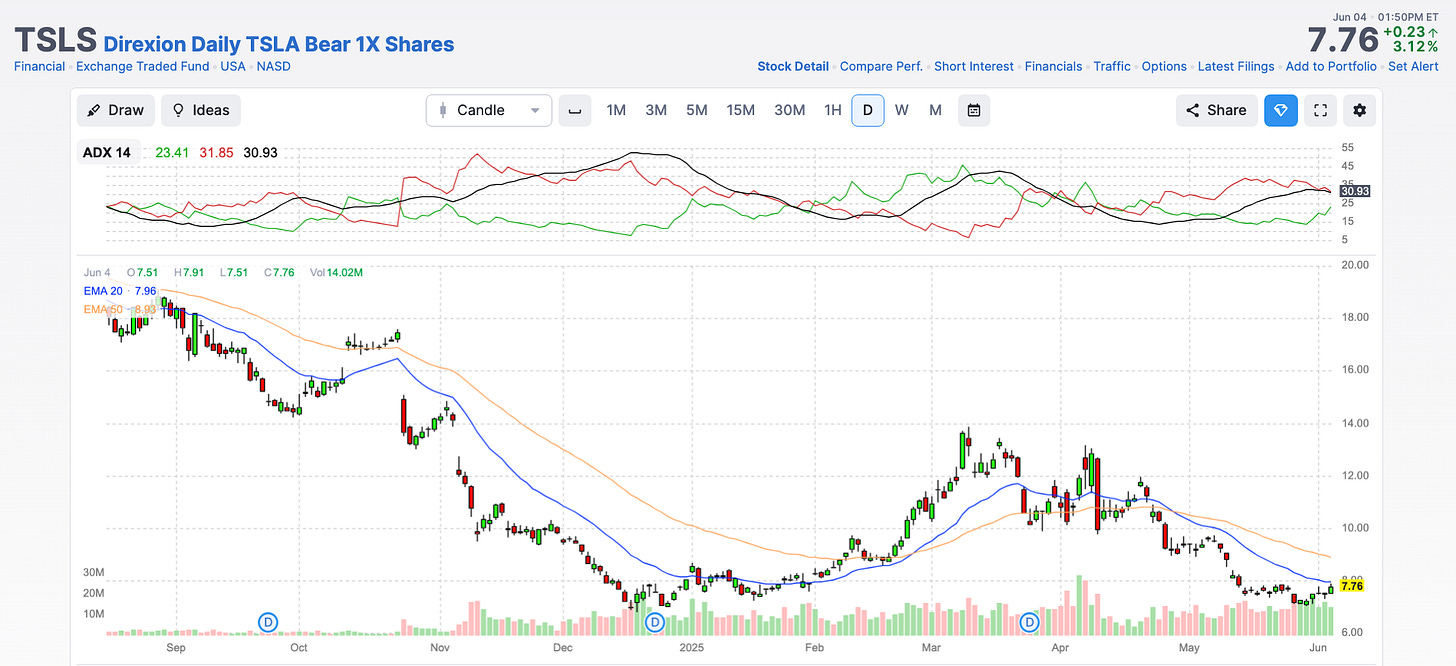Open the Short Interest link
The width and height of the screenshot is (1456, 666).
[974, 66]
